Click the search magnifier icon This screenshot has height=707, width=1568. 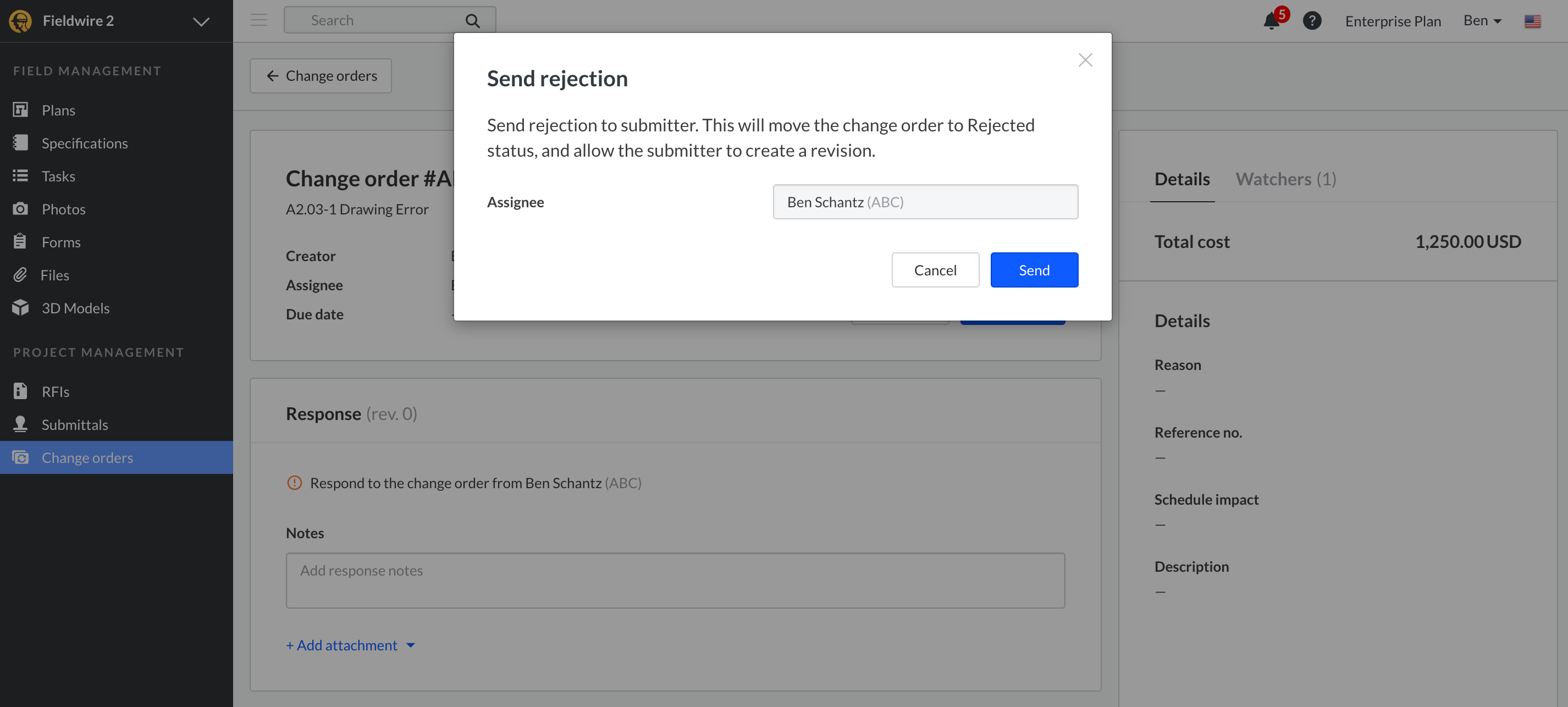472,21
